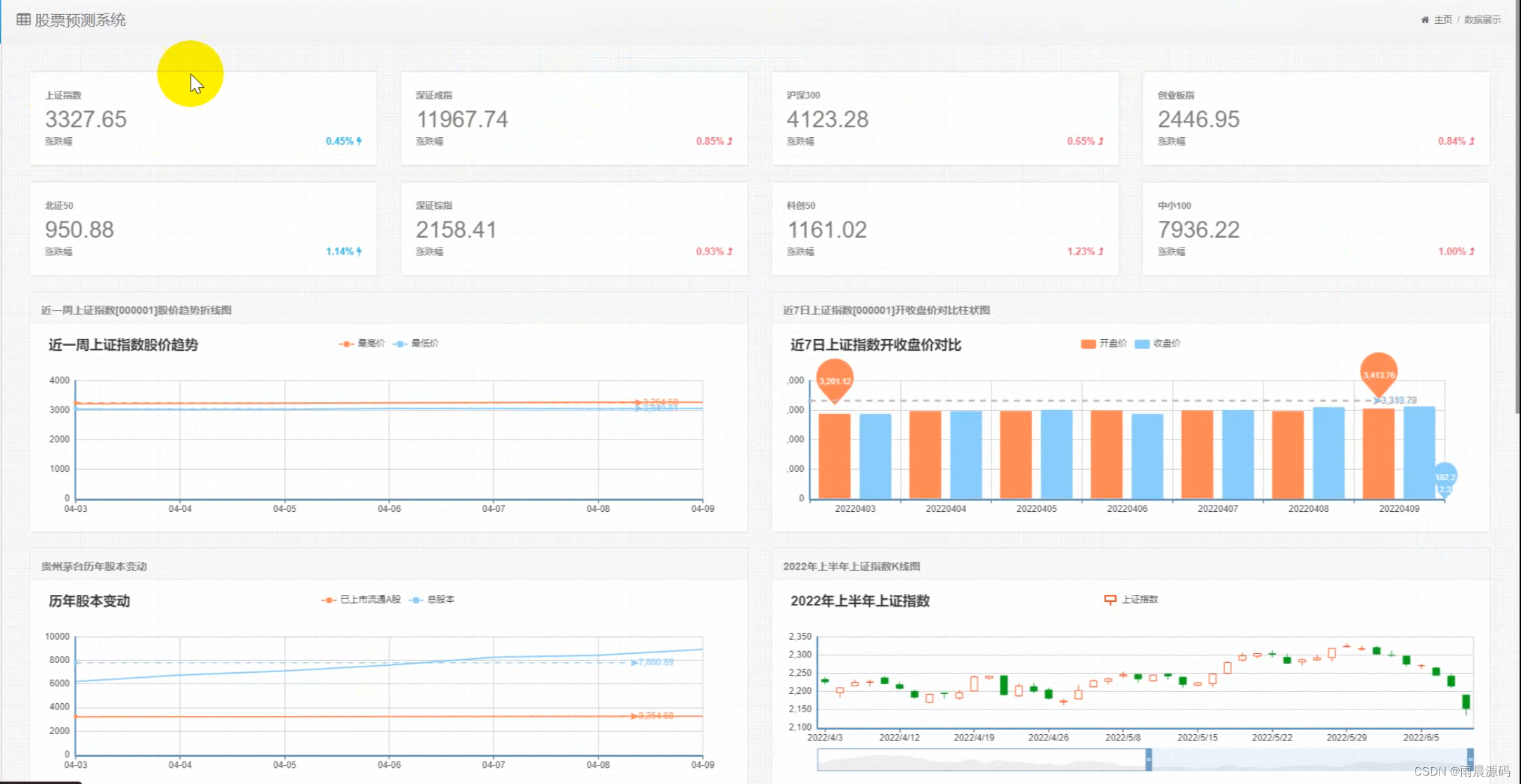Screen dimensions: 1521x784
Task: Toggle the 最低价 legend series
Action: (416, 344)
